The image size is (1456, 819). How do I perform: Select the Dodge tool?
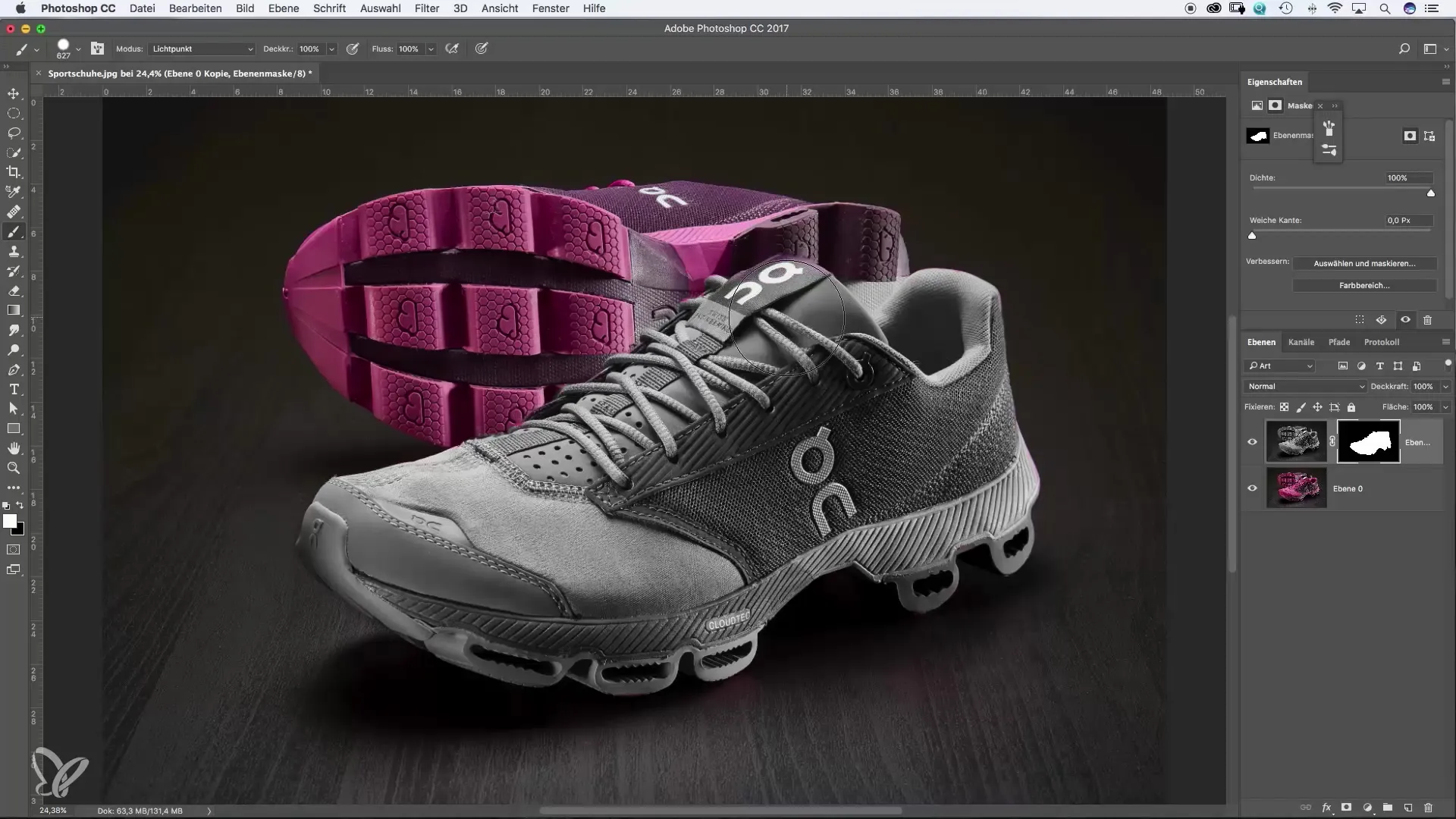14,350
